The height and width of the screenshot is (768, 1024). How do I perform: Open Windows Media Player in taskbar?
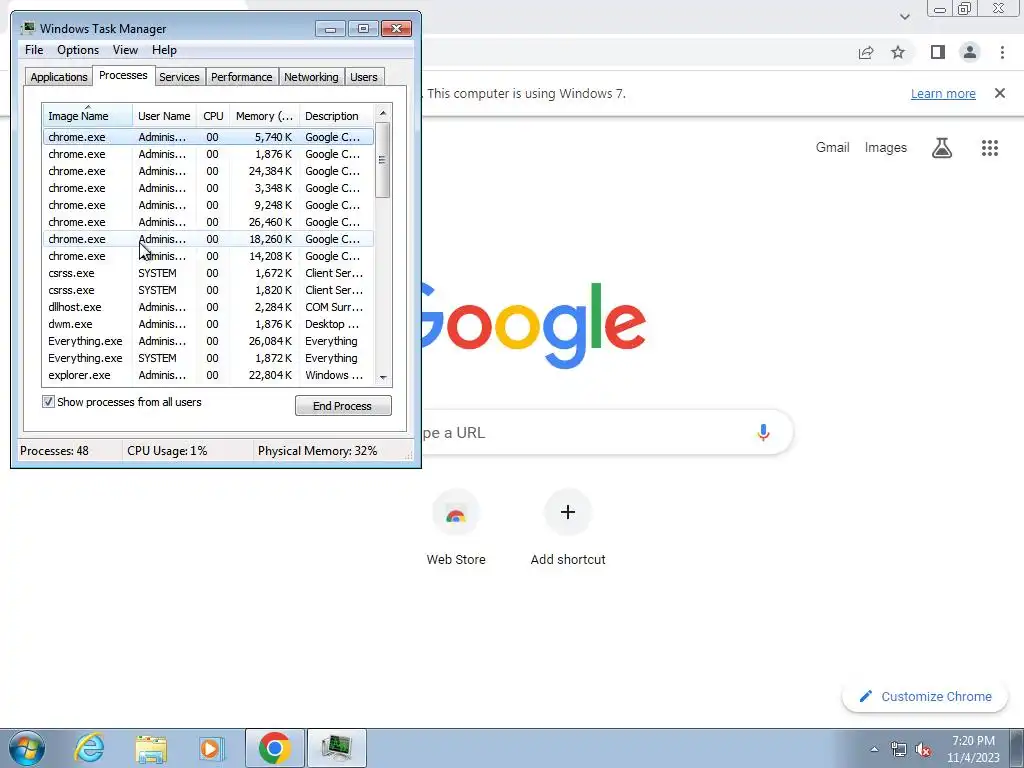[210, 748]
